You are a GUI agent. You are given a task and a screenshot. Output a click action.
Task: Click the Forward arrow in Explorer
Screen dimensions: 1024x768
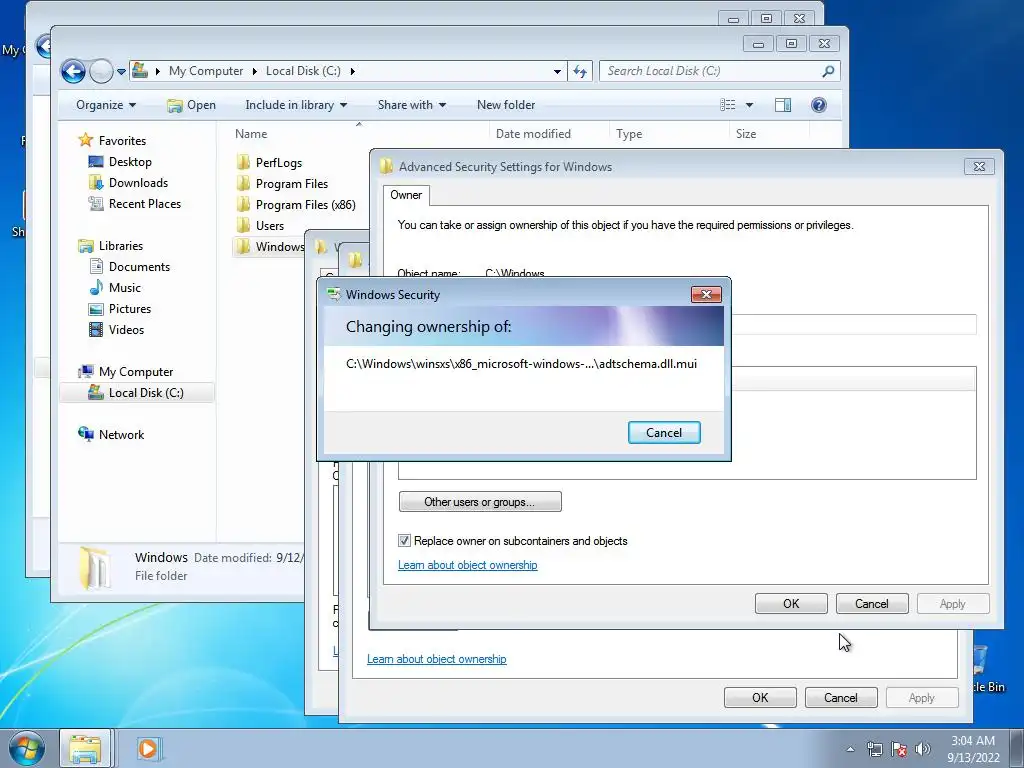point(101,71)
